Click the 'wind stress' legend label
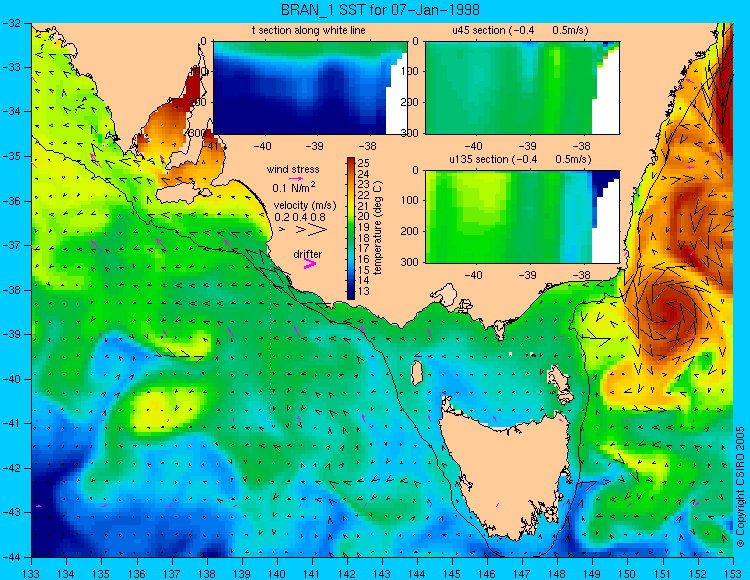The width and height of the screenshot is (750, 580). point(293,169)
